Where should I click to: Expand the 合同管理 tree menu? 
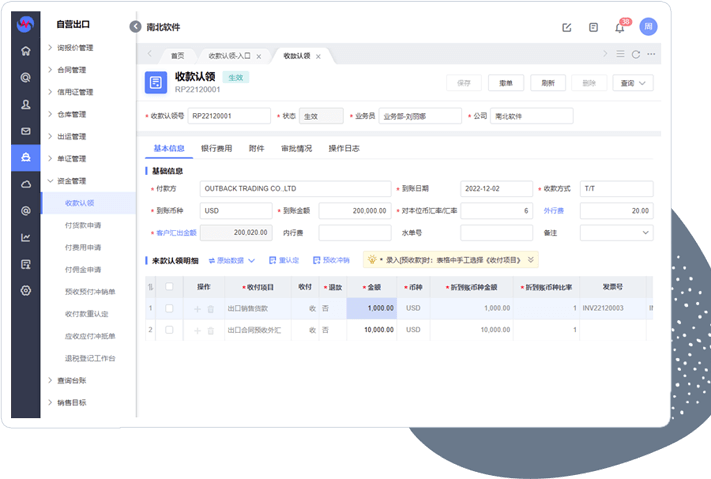pos(71,70)
